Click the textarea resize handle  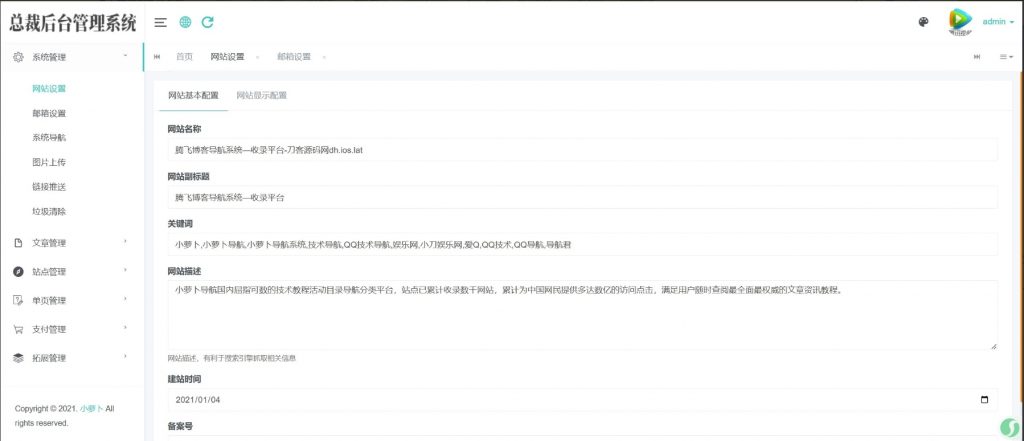(994, 346)
